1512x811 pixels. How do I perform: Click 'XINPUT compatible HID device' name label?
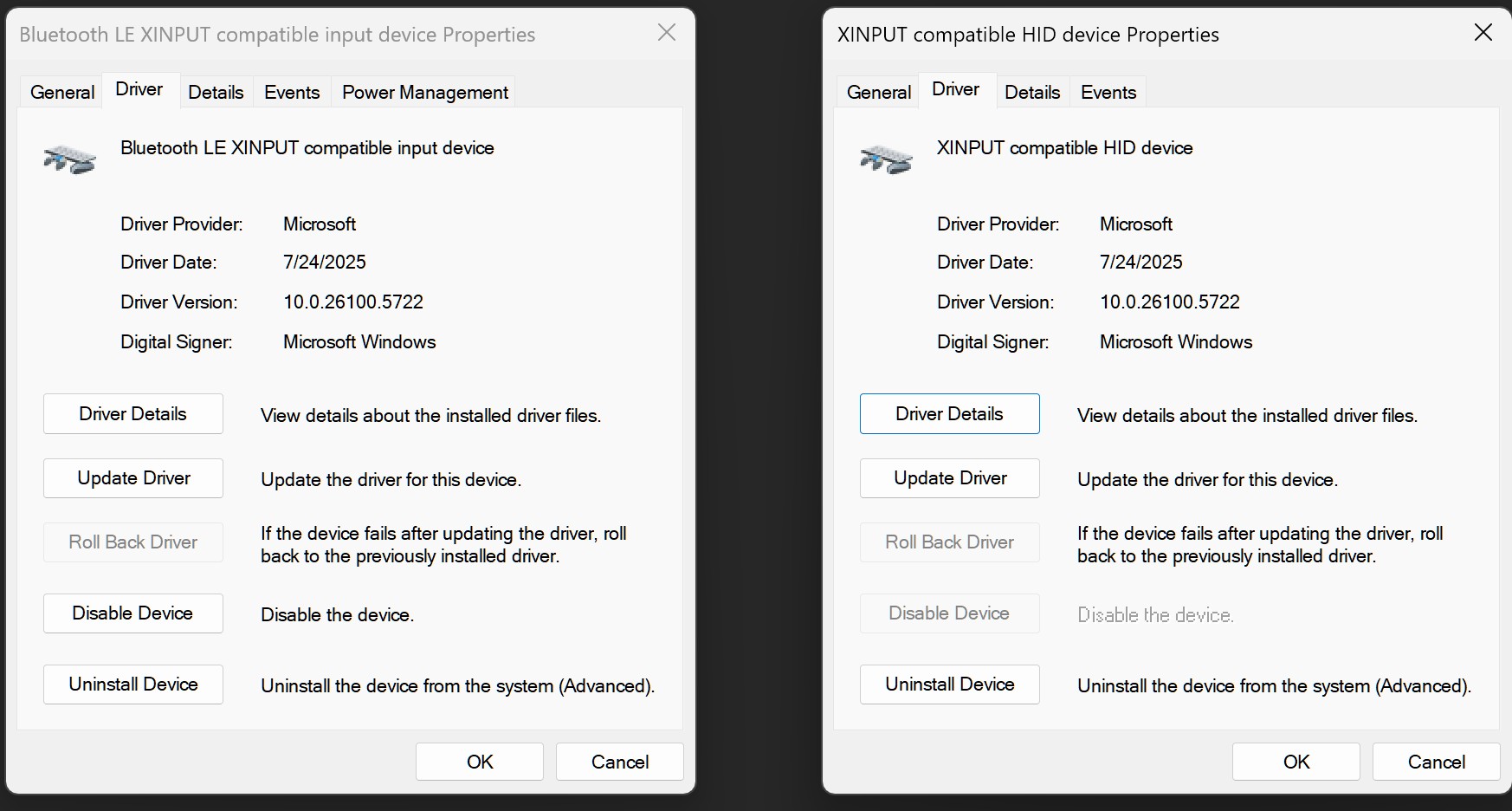click(x=1065, y=148)
